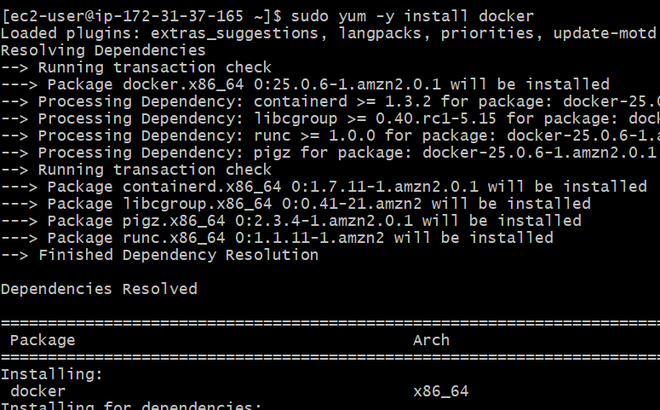
Task: Click the containerd >= 1.3.2 dependency line
Action: click(330, 101)
